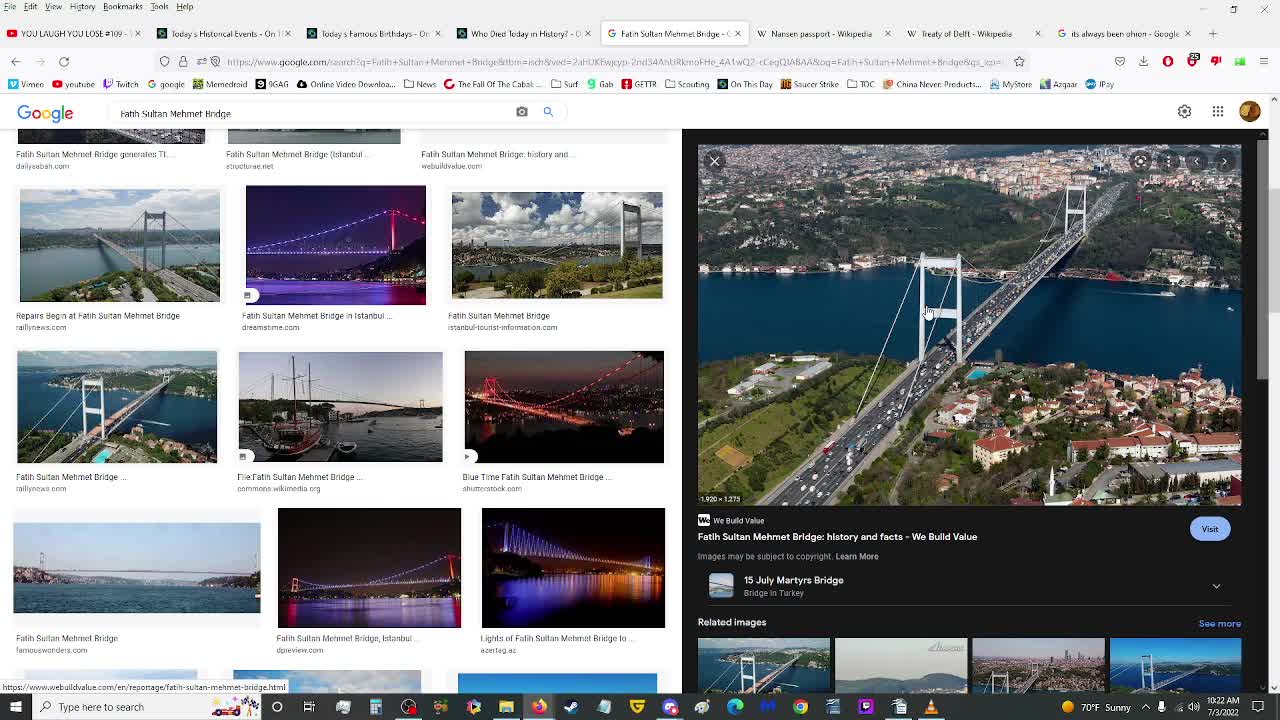The height and width of the screenshot is (720, 1280).
Task: Open the Memedroid bookmark
Action: point(220,84)
